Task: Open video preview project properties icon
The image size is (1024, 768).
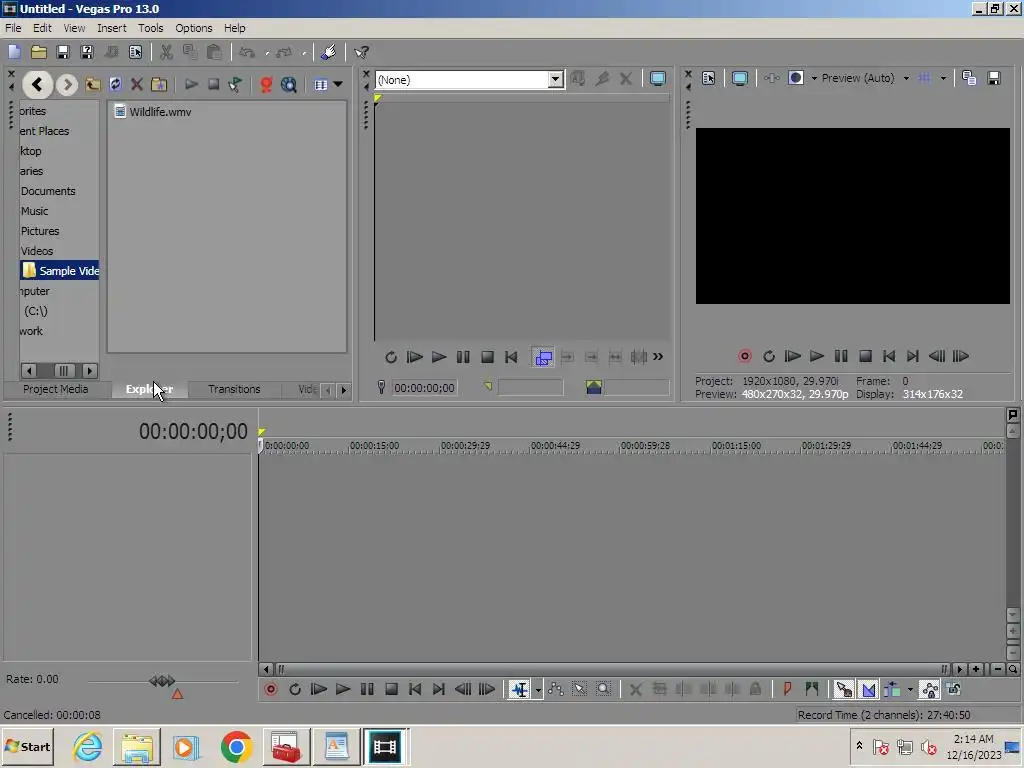Action: 709,78
